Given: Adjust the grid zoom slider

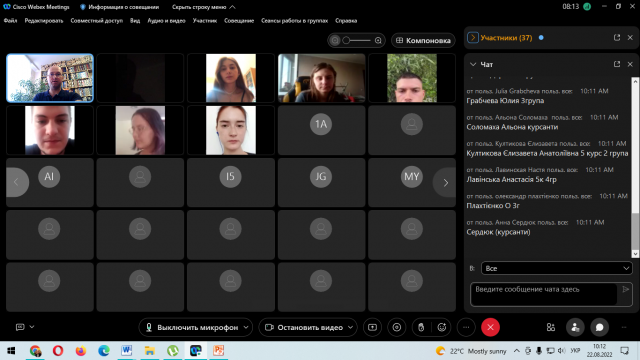Looking at the screenshot, I should click(356, 40).
